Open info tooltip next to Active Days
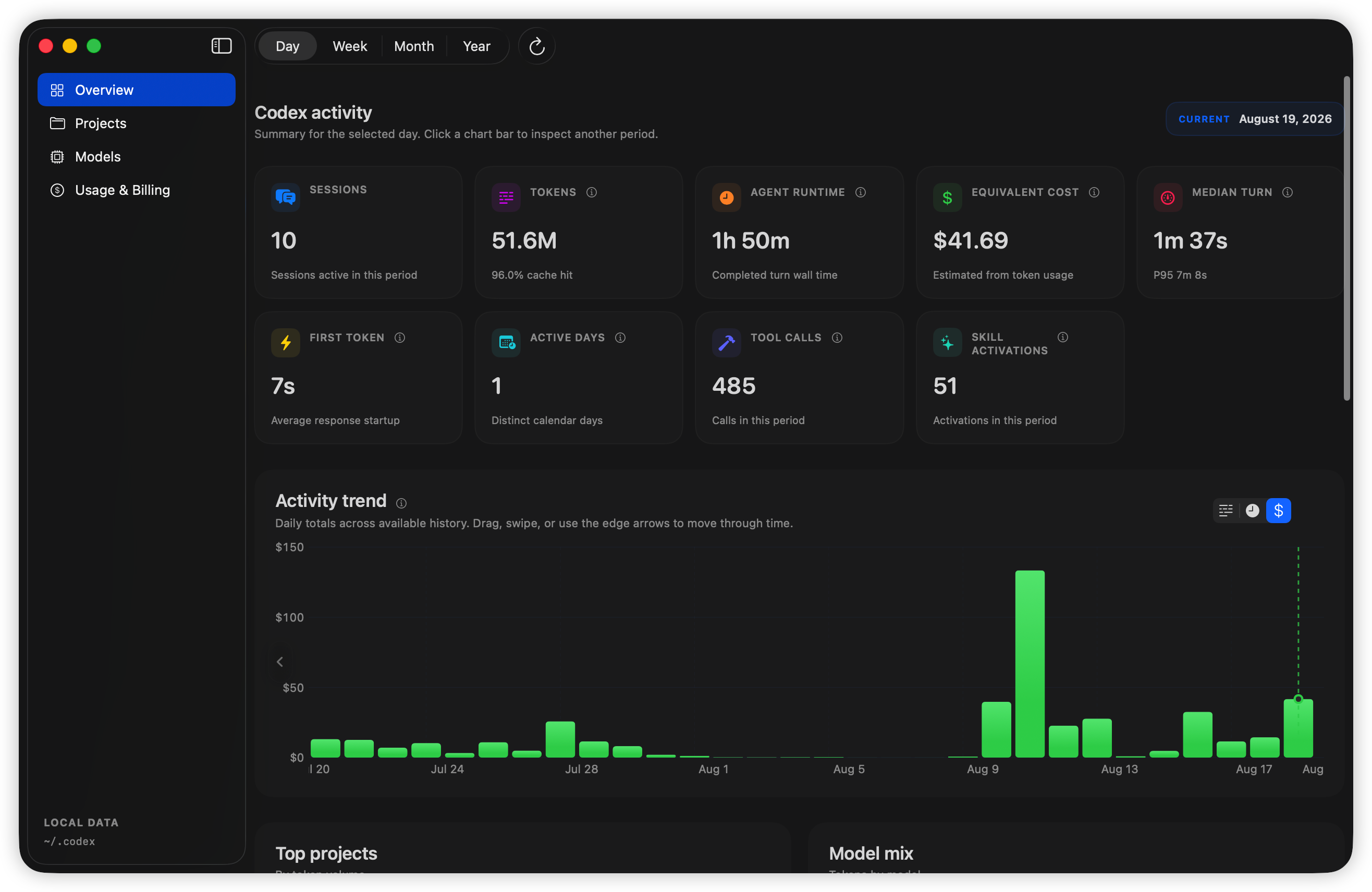Image resolution: width=1372 pixels, height=892 pixels. point(620,338)
